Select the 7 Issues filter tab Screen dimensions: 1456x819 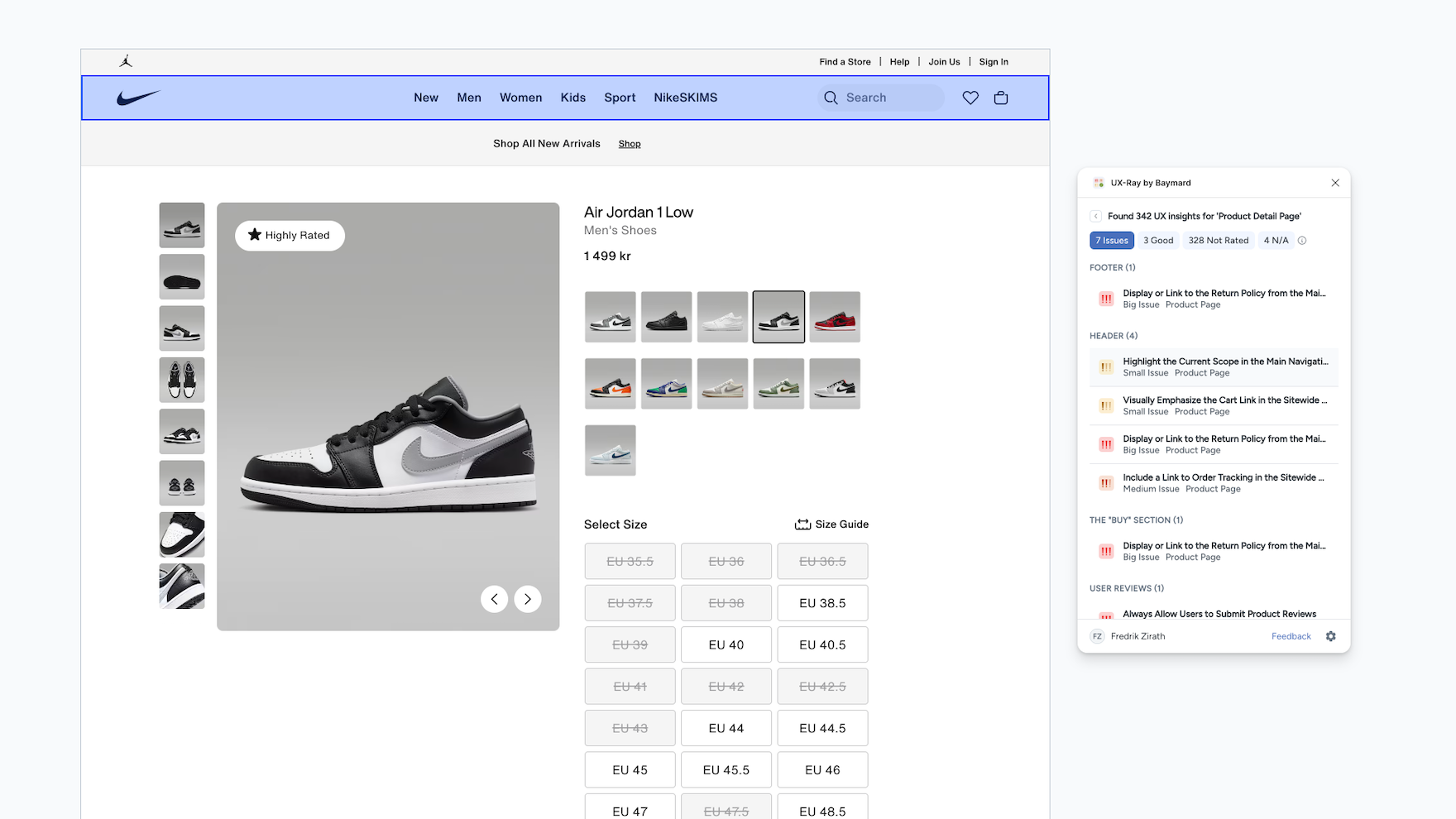point(1112,241)
